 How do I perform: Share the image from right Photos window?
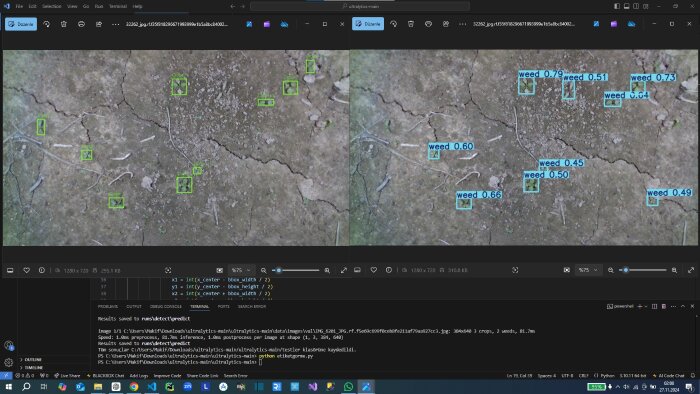click(x=446, y=24)
